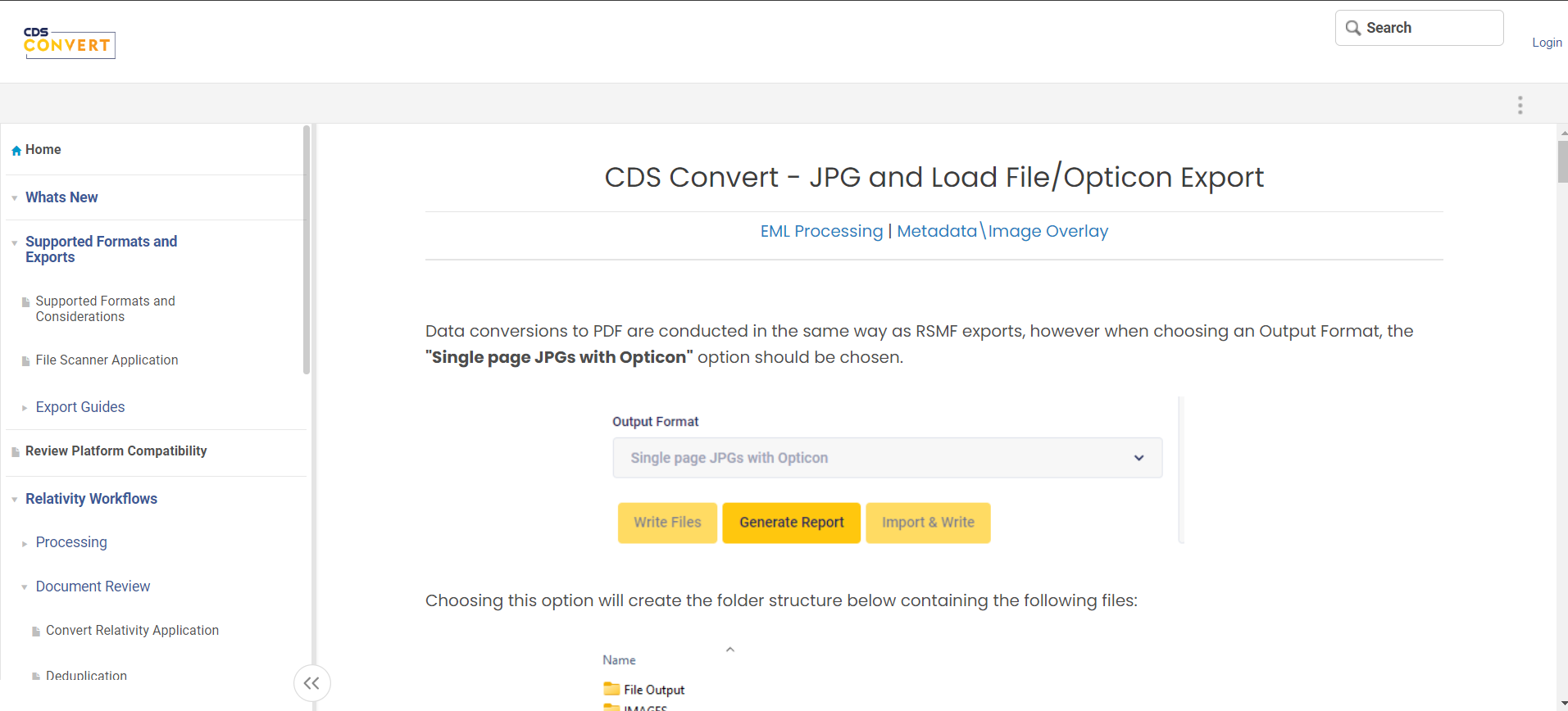Click the Write Files button
The image size is (1568, 711).
coord(667,523)
